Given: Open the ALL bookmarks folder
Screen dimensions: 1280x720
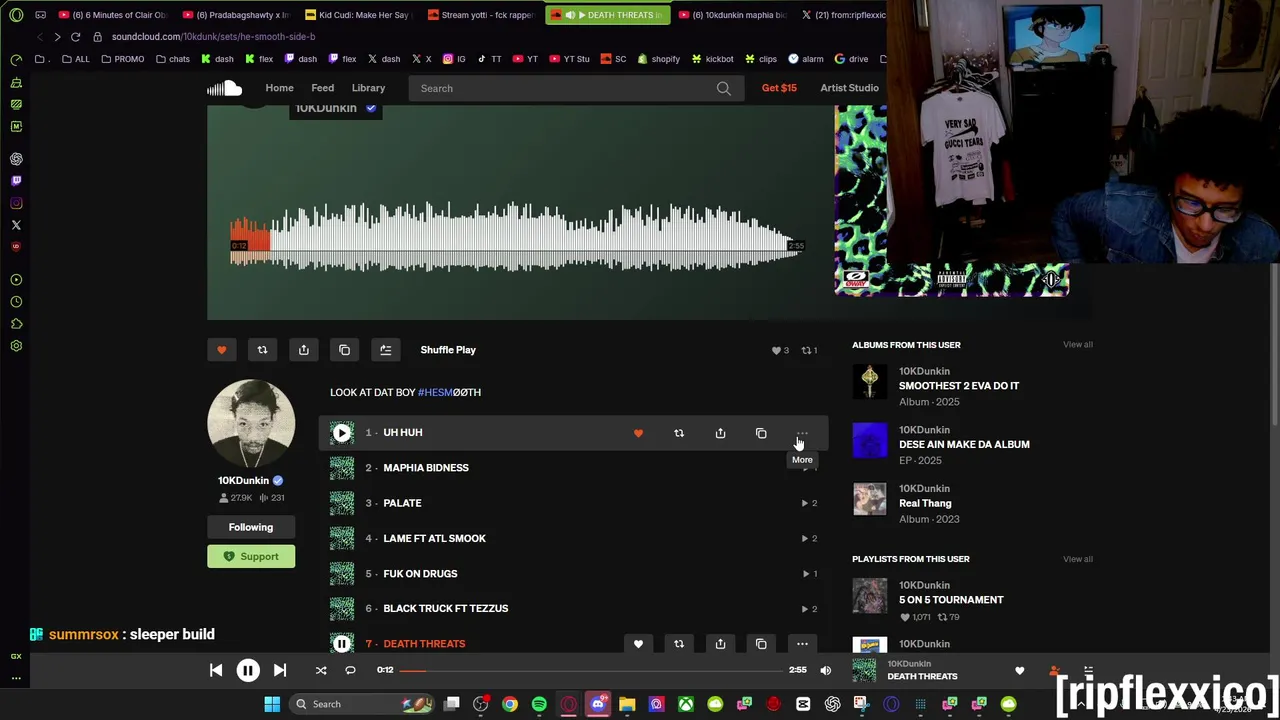Looking at the screenshot, I should 75,59.
